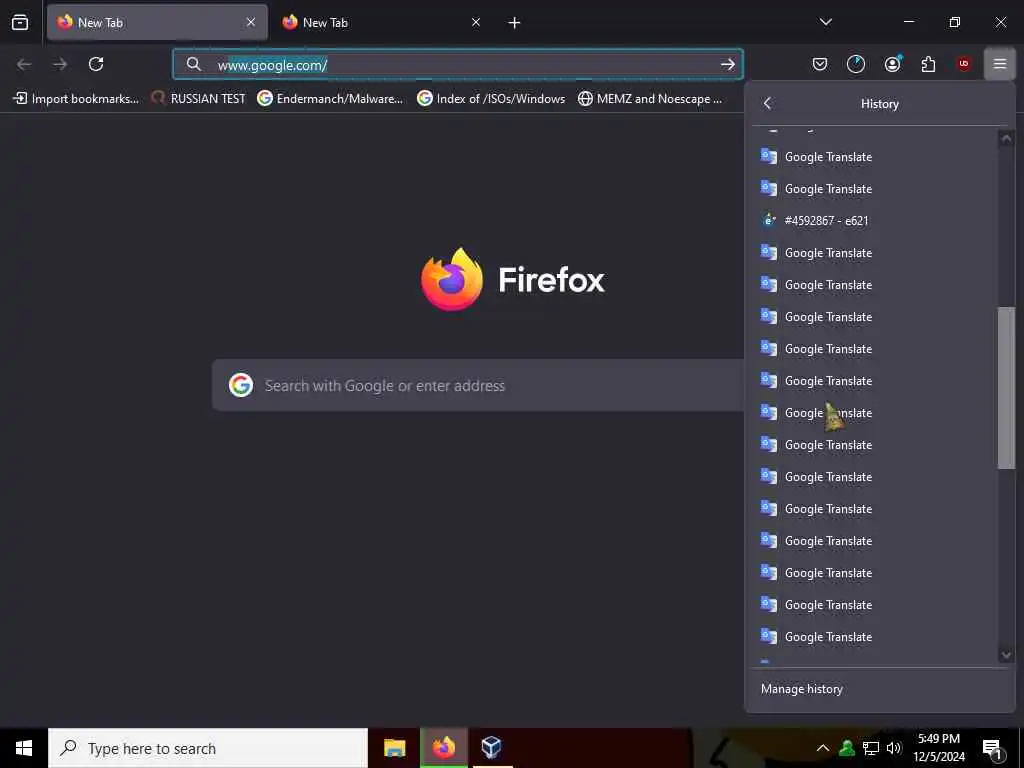Open the list all tabs dropdown
This screenshot has width=1024, height=768.
[x=825, y=22]
